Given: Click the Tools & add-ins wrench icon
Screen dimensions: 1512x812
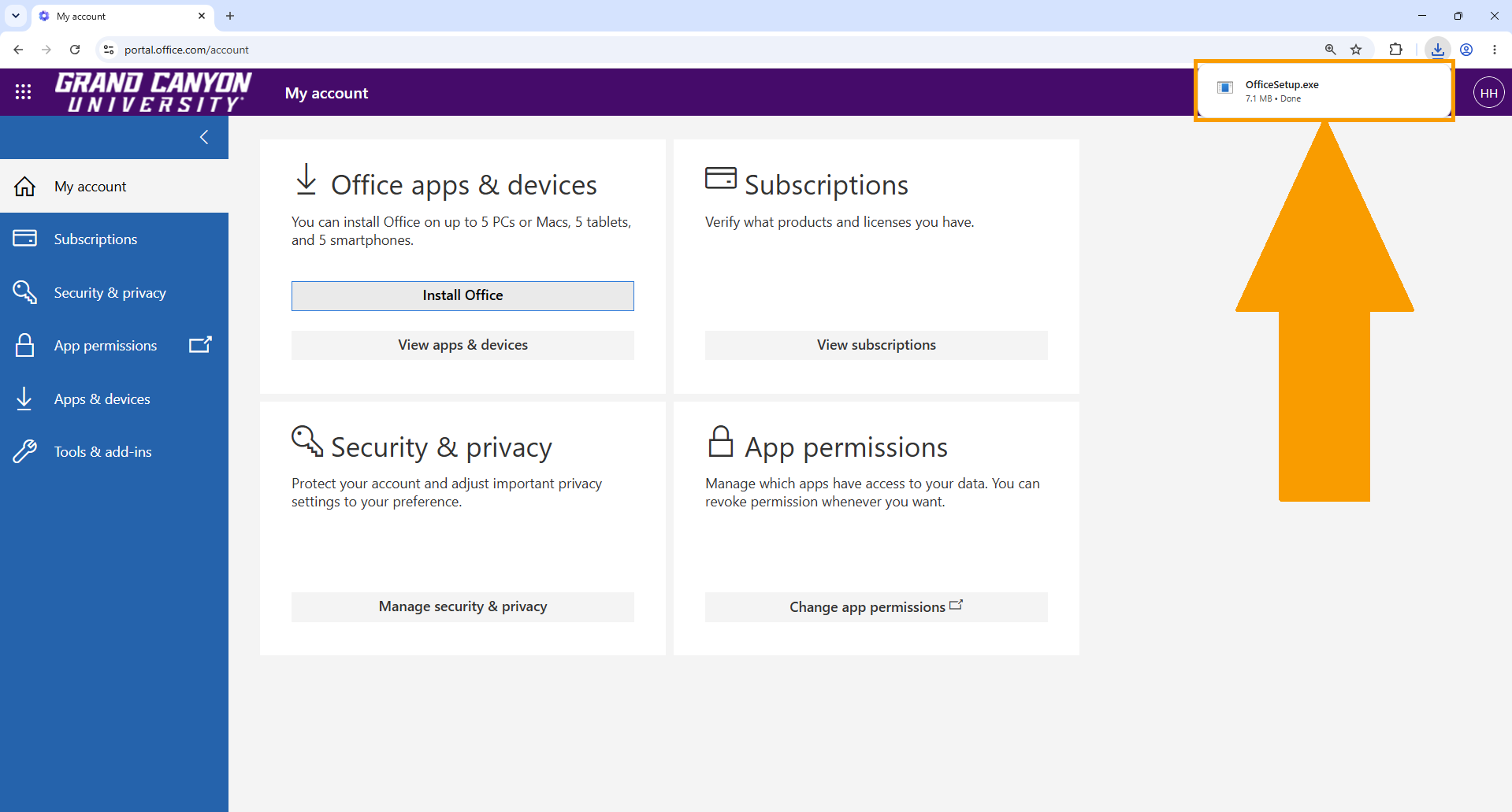Looking at the screenshot, I should (25, 451).
